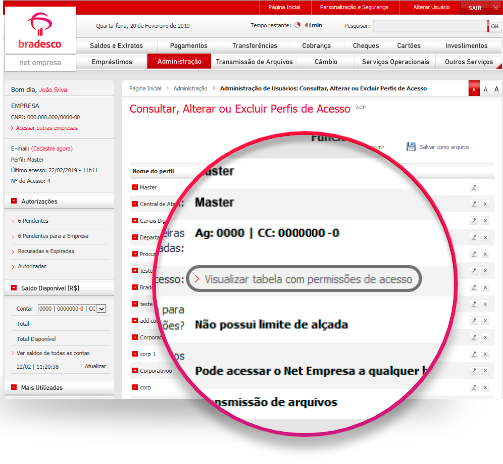Viewport: 503px width, 464px height.
Task: Delete the Procu profile via X icon
Action: coord(485,254)
